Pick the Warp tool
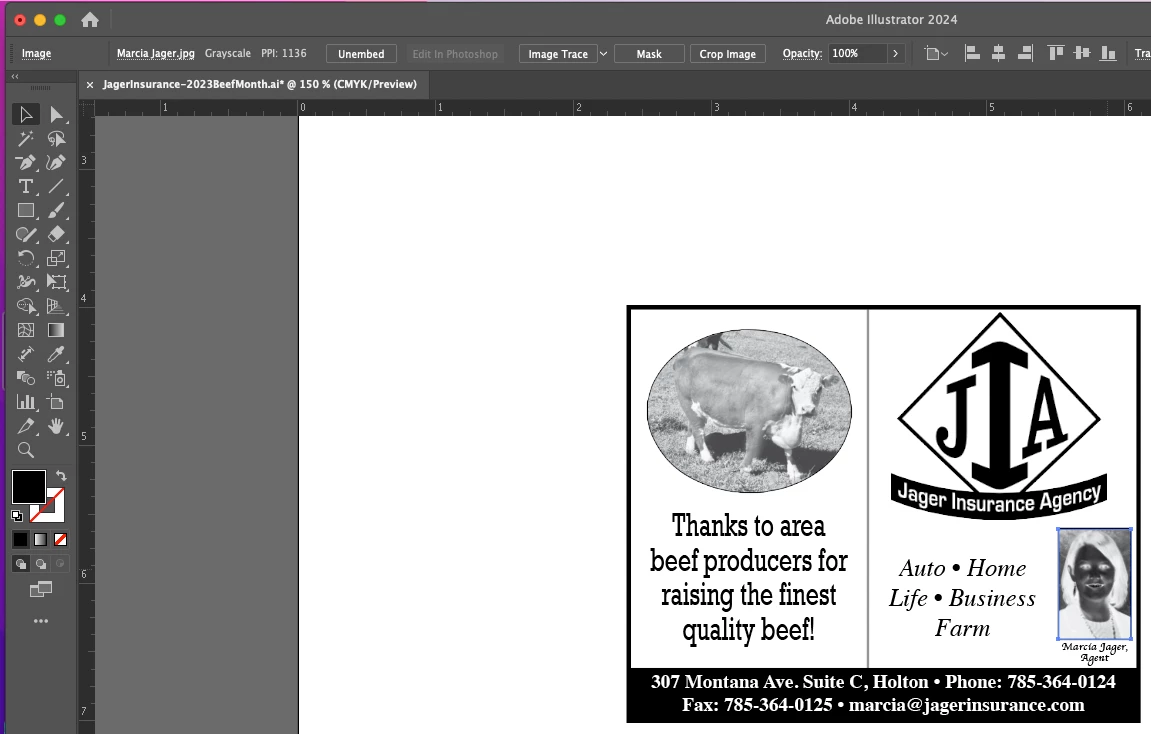Image resolution: width=1151 pixels, height=734 pixels. coord(26,282)
